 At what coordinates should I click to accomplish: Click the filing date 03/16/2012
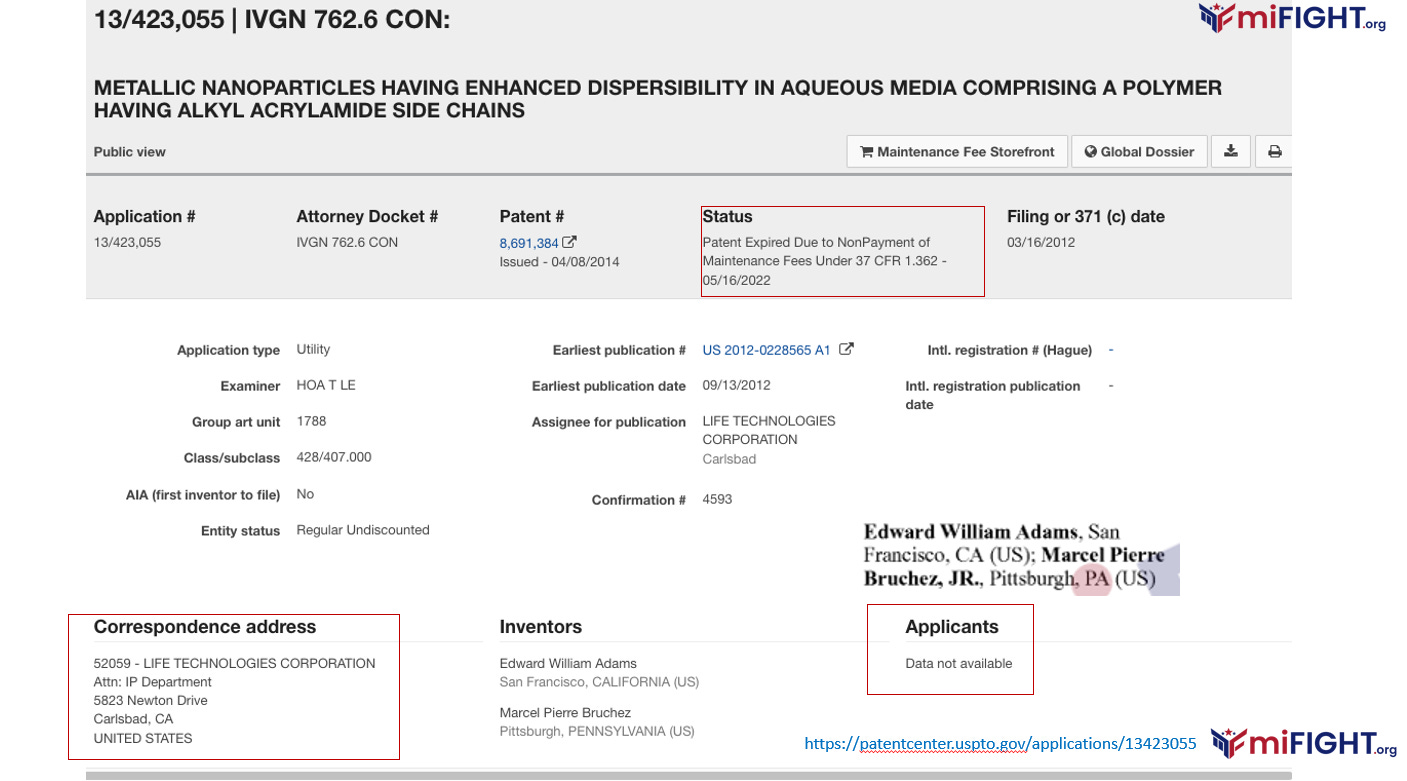(x=1041, y=242)
